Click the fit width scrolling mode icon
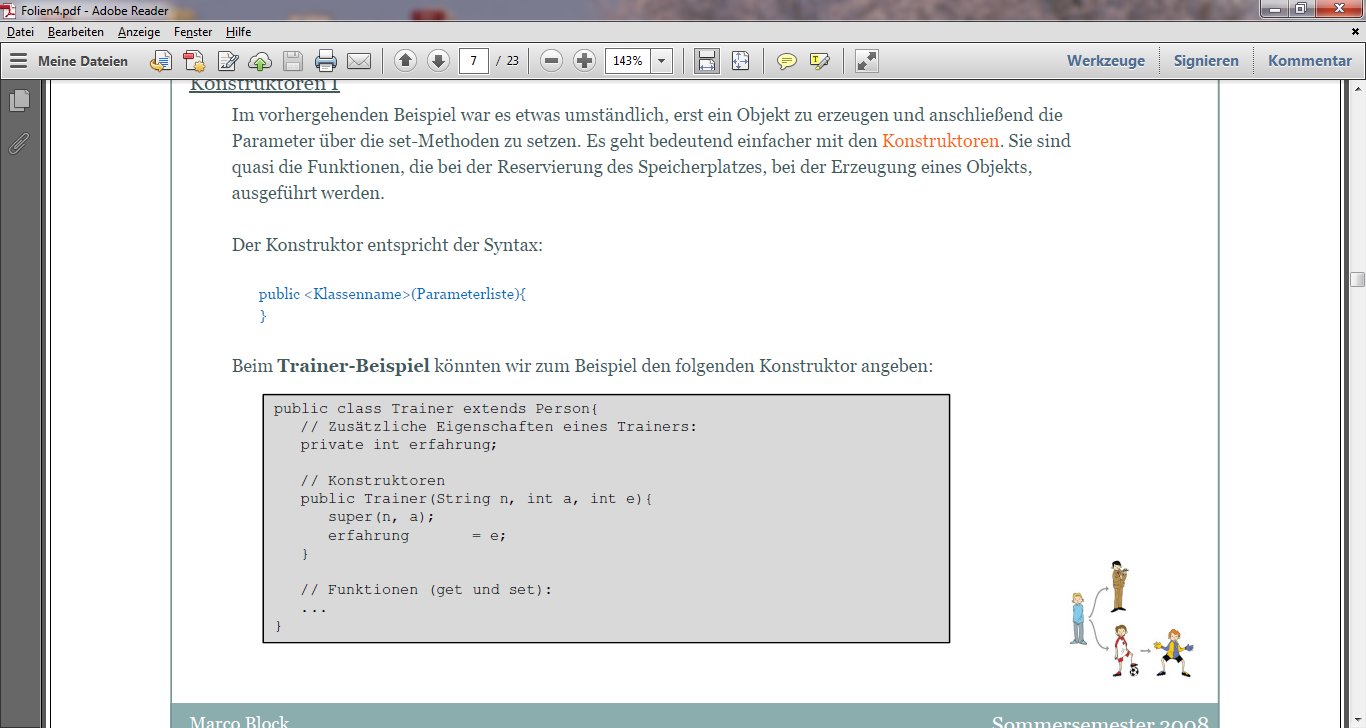This screenshot has width=1366, height=728. click(707, 61)
